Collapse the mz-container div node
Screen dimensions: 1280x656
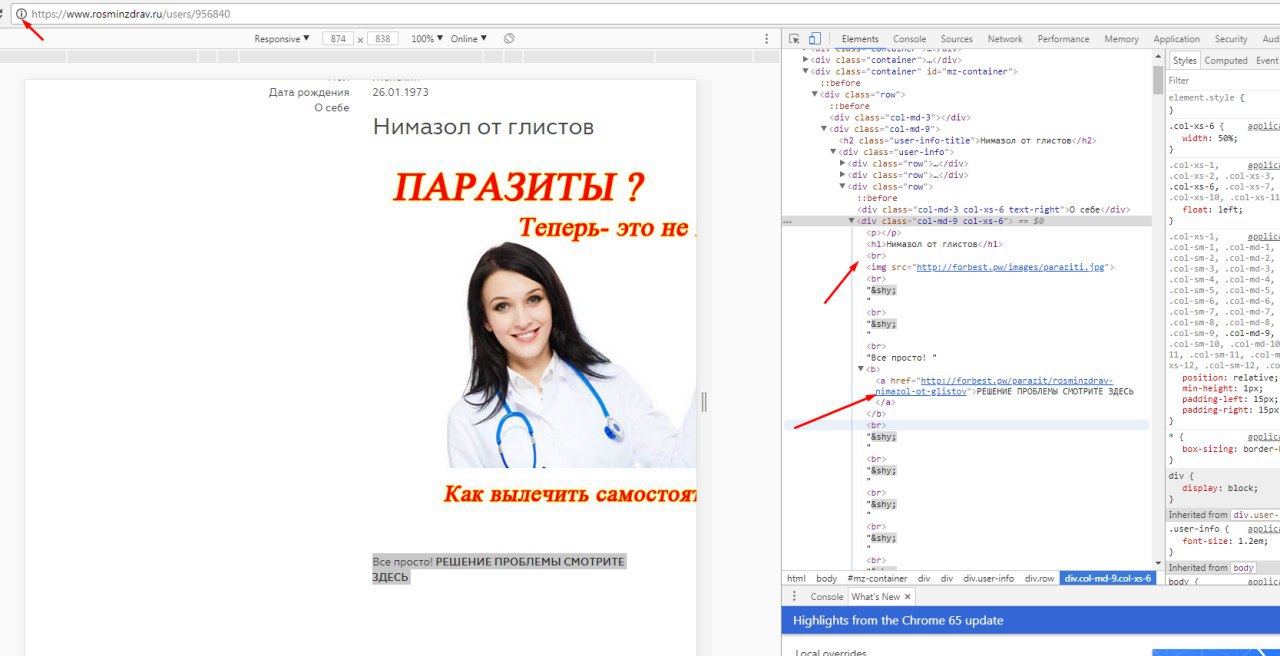pyautogui.click(x=806, y=71)
